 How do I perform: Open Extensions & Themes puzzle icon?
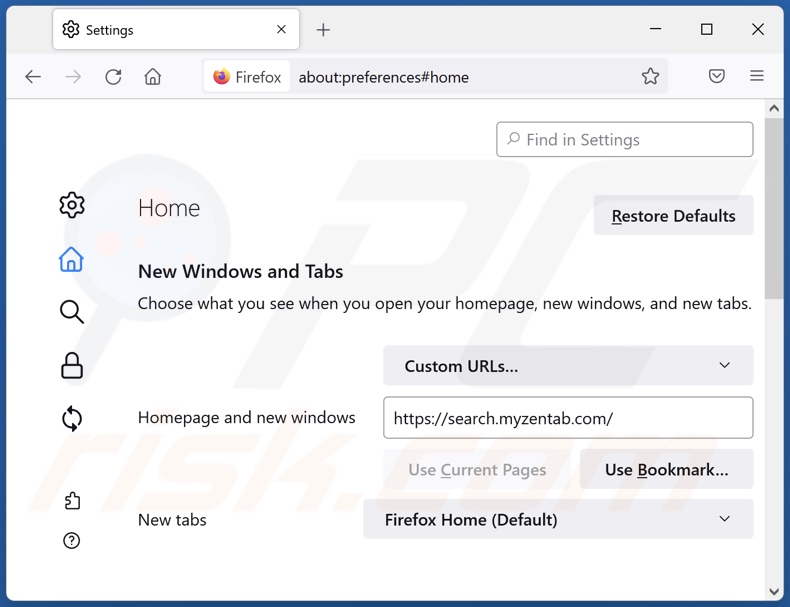pos(71,500)
